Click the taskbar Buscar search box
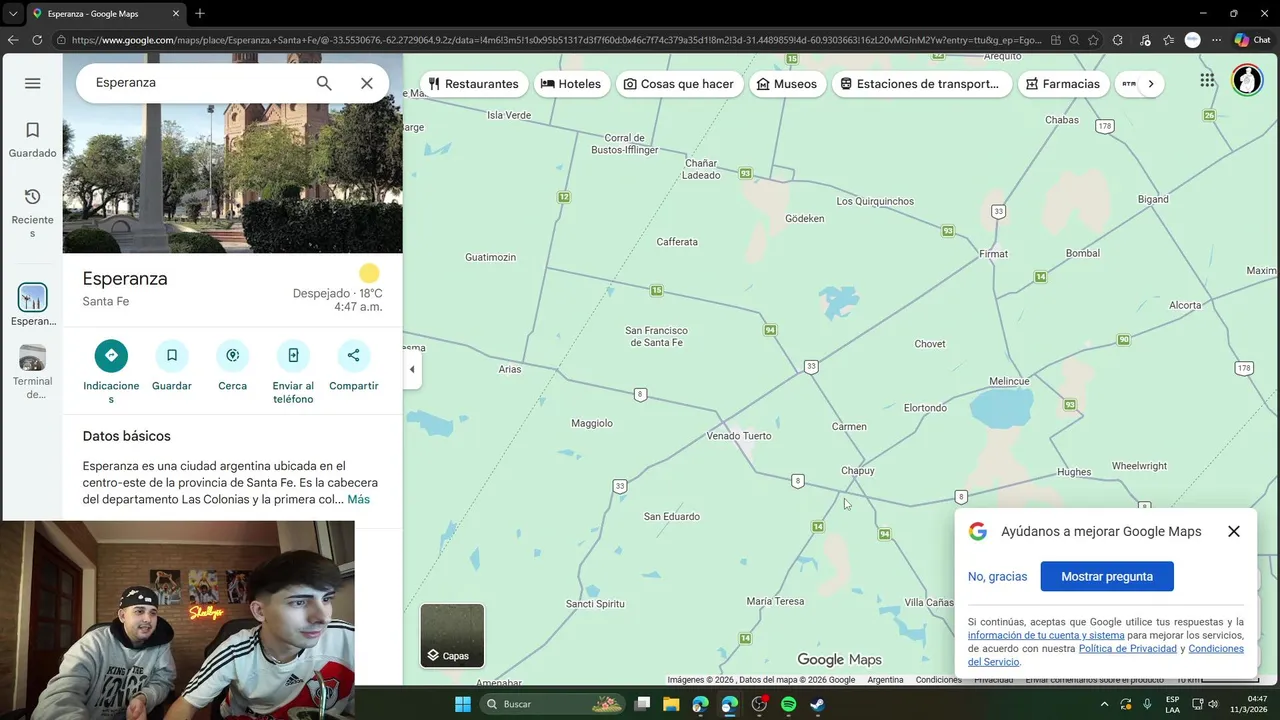 click(552, 704)
